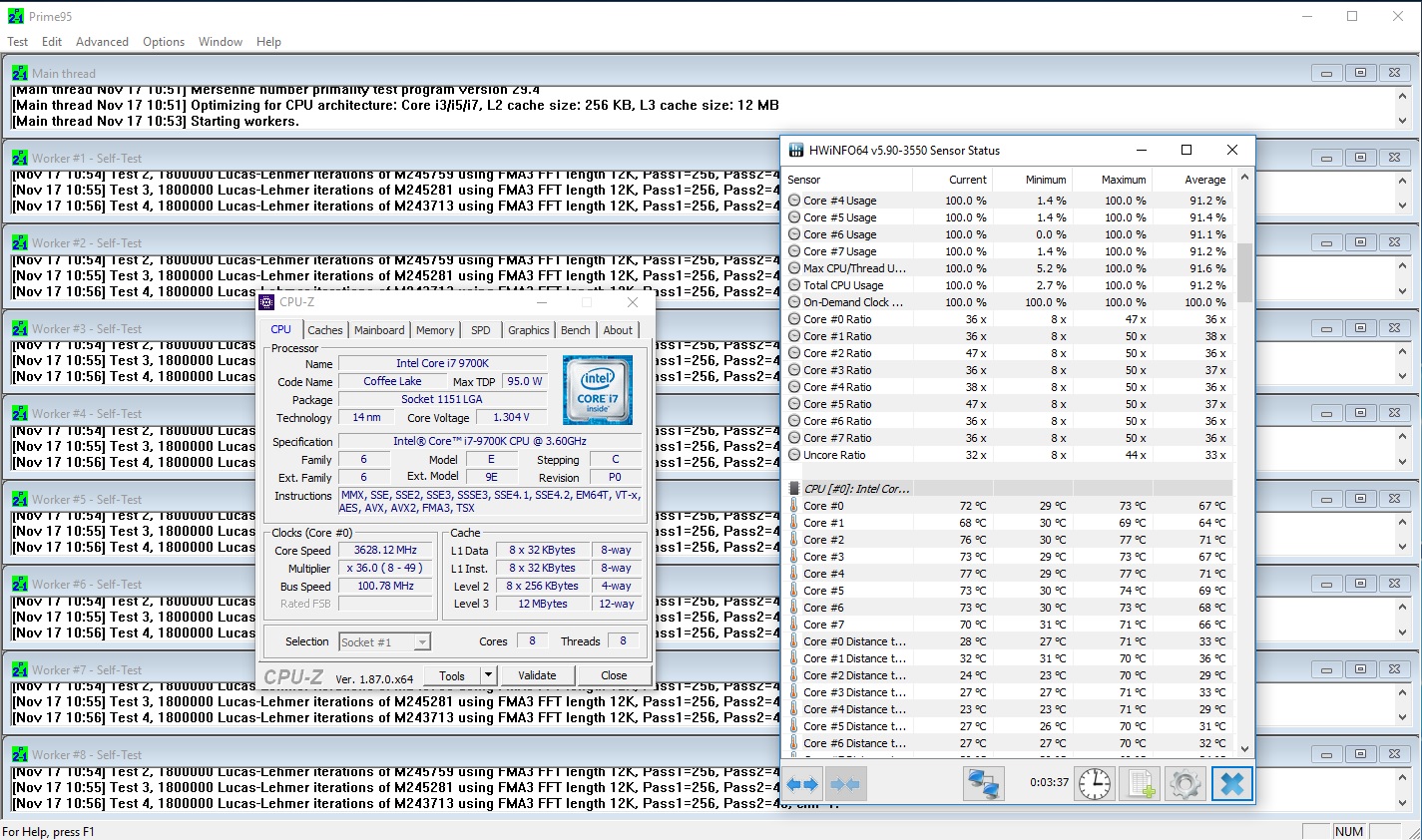The height and width of the screenshot is (840, 1422).
Task: Click Main thread window icon
Action: click(x=20, y=73)
